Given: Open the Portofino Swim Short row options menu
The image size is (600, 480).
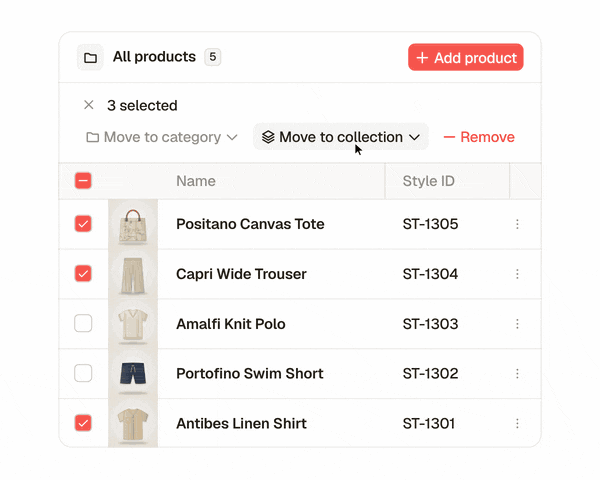Looking at the screenshot, I should click(x=517, y=374).
